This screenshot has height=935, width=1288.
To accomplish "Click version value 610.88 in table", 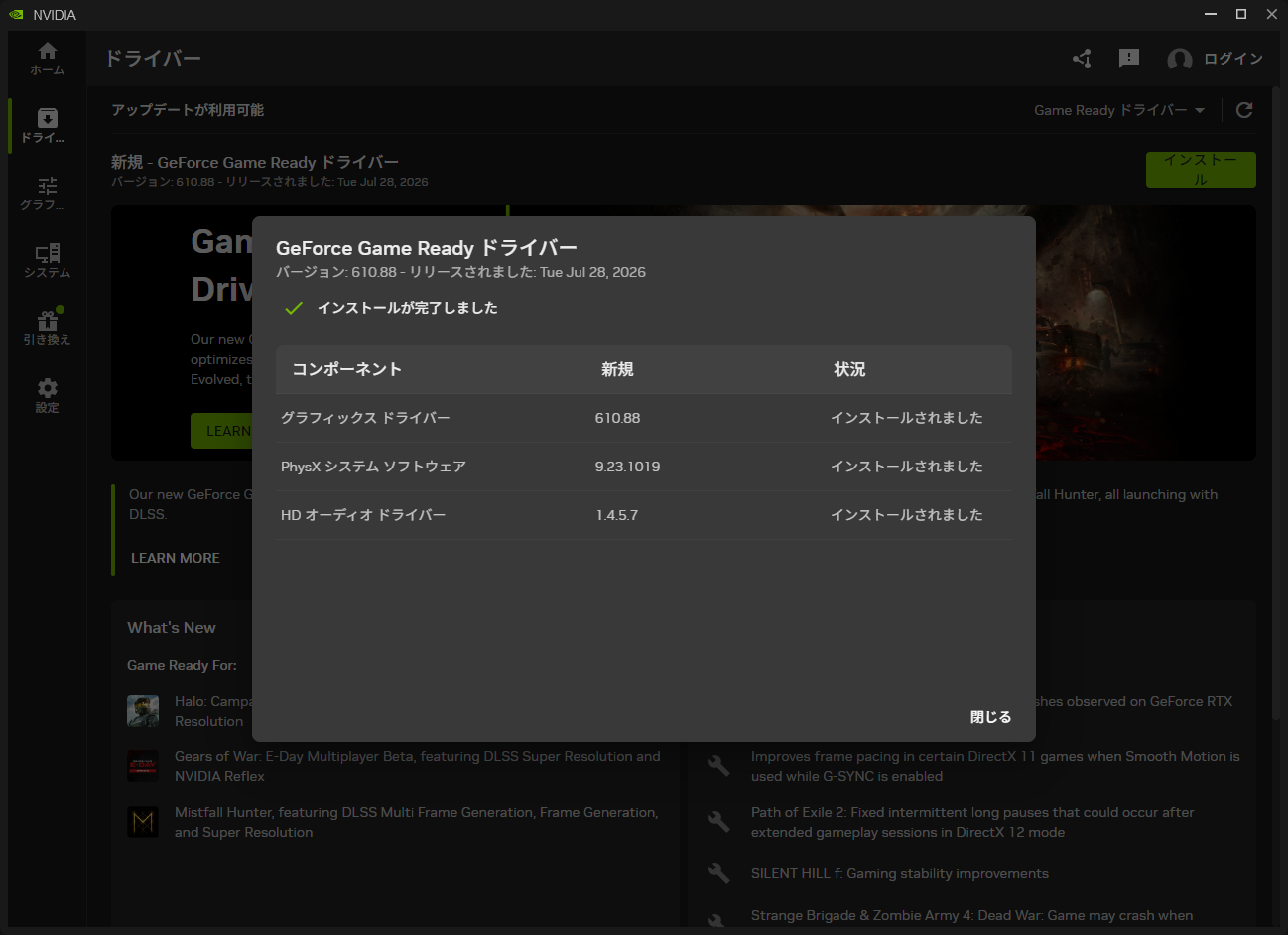I will coord(617,418).
